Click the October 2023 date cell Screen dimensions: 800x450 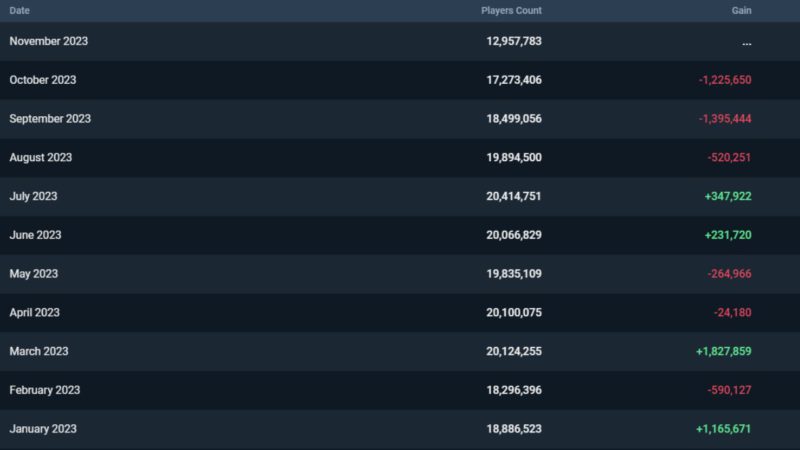pyautogui.click(x=43, y=80)
